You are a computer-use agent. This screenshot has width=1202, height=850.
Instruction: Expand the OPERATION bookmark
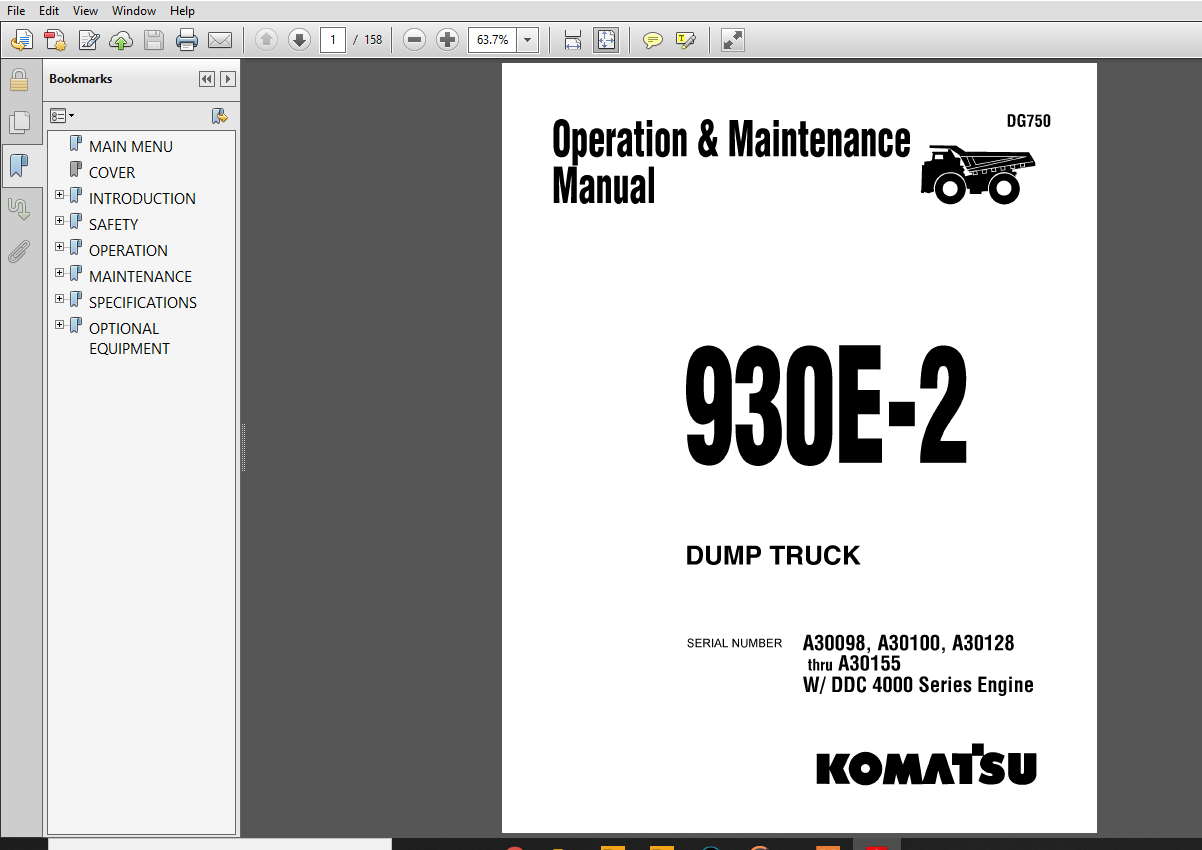pos(60,247)
